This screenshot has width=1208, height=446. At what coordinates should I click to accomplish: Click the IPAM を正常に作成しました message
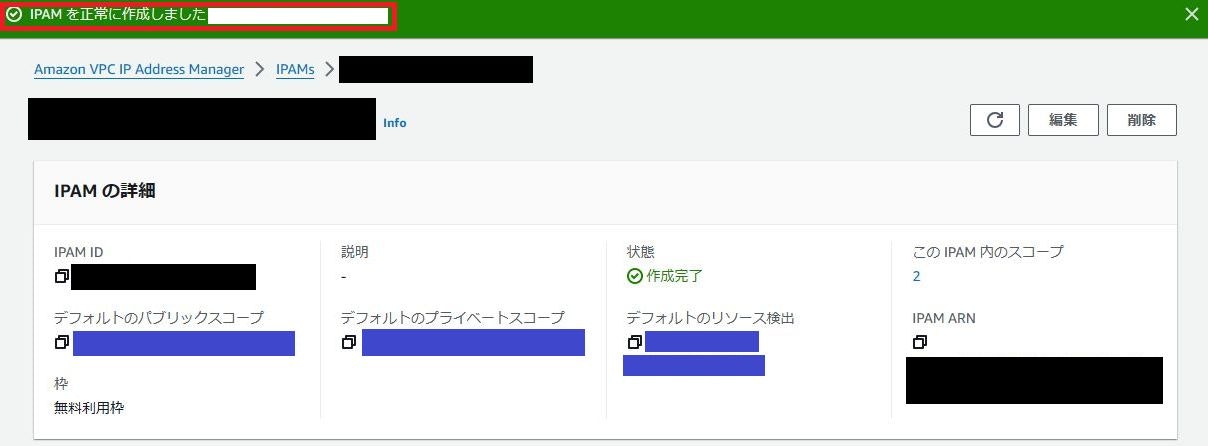tap(116, 15)
